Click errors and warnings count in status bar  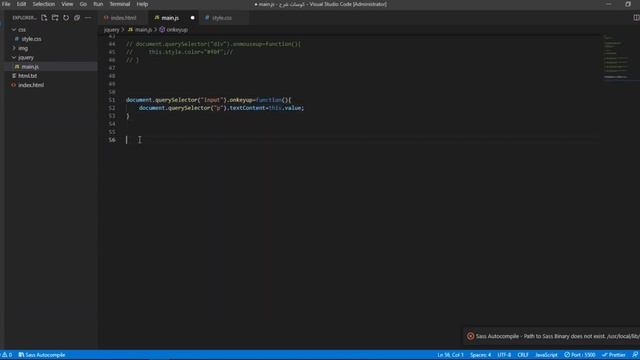pos(7,355)
